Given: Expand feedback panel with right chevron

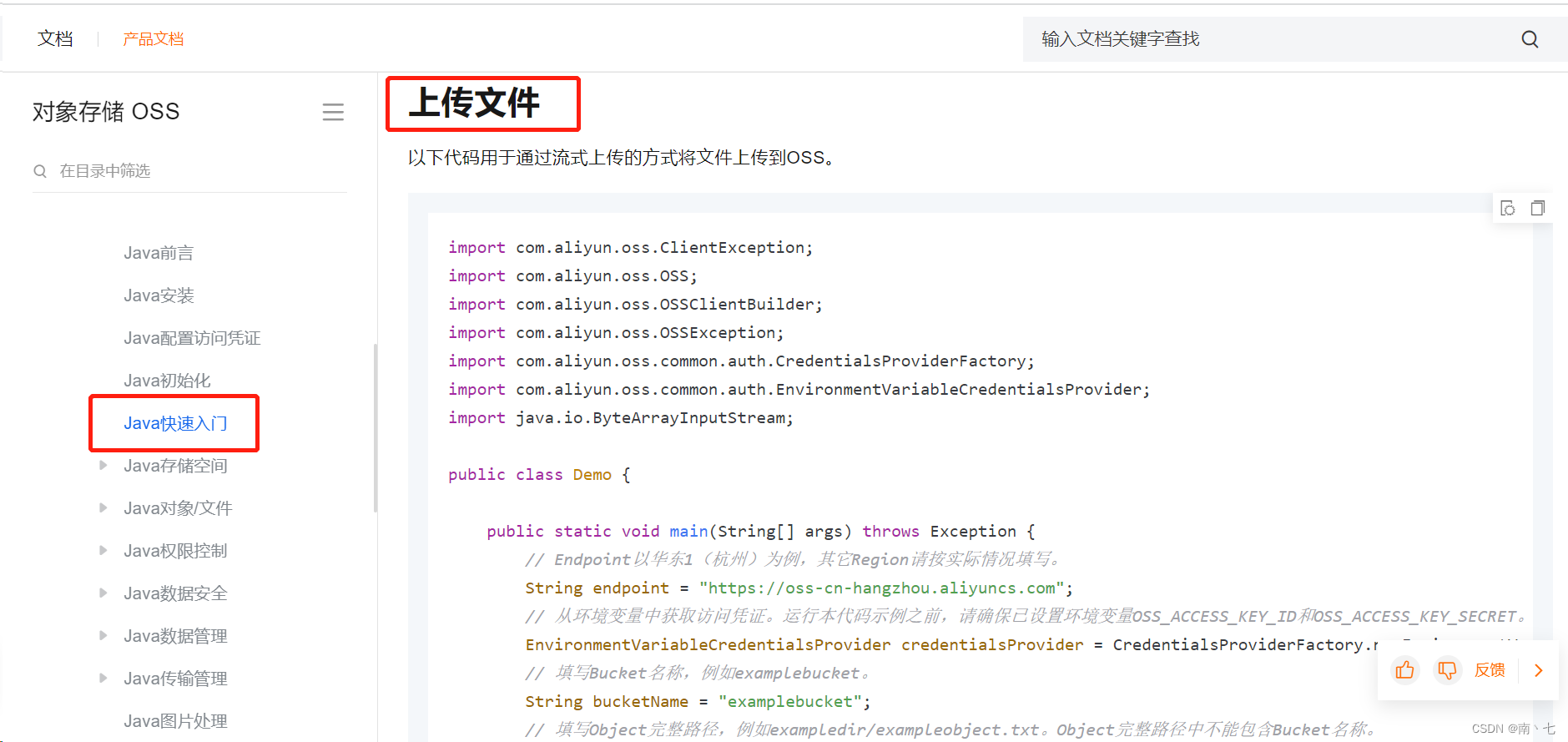Looking at the screenshot, I should pos(1539,670).
